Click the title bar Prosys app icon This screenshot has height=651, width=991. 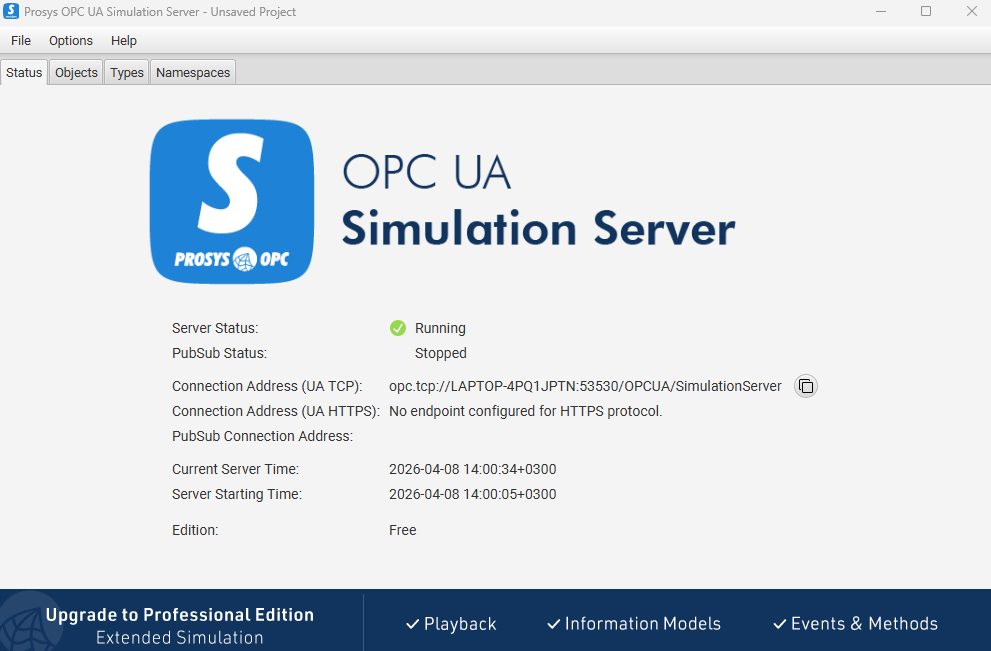tap(11, 11)
